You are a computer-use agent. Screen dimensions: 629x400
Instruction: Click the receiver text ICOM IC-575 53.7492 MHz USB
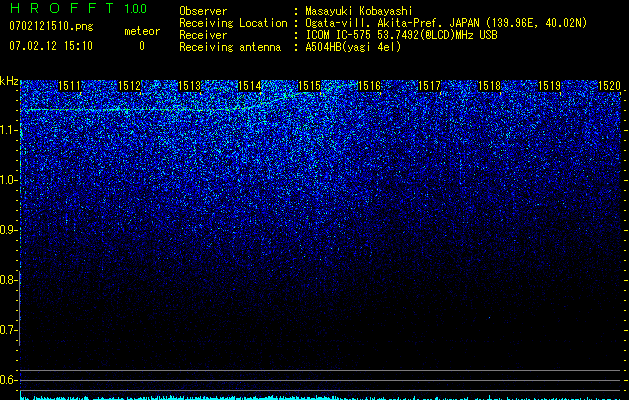[x=401, y=35]
